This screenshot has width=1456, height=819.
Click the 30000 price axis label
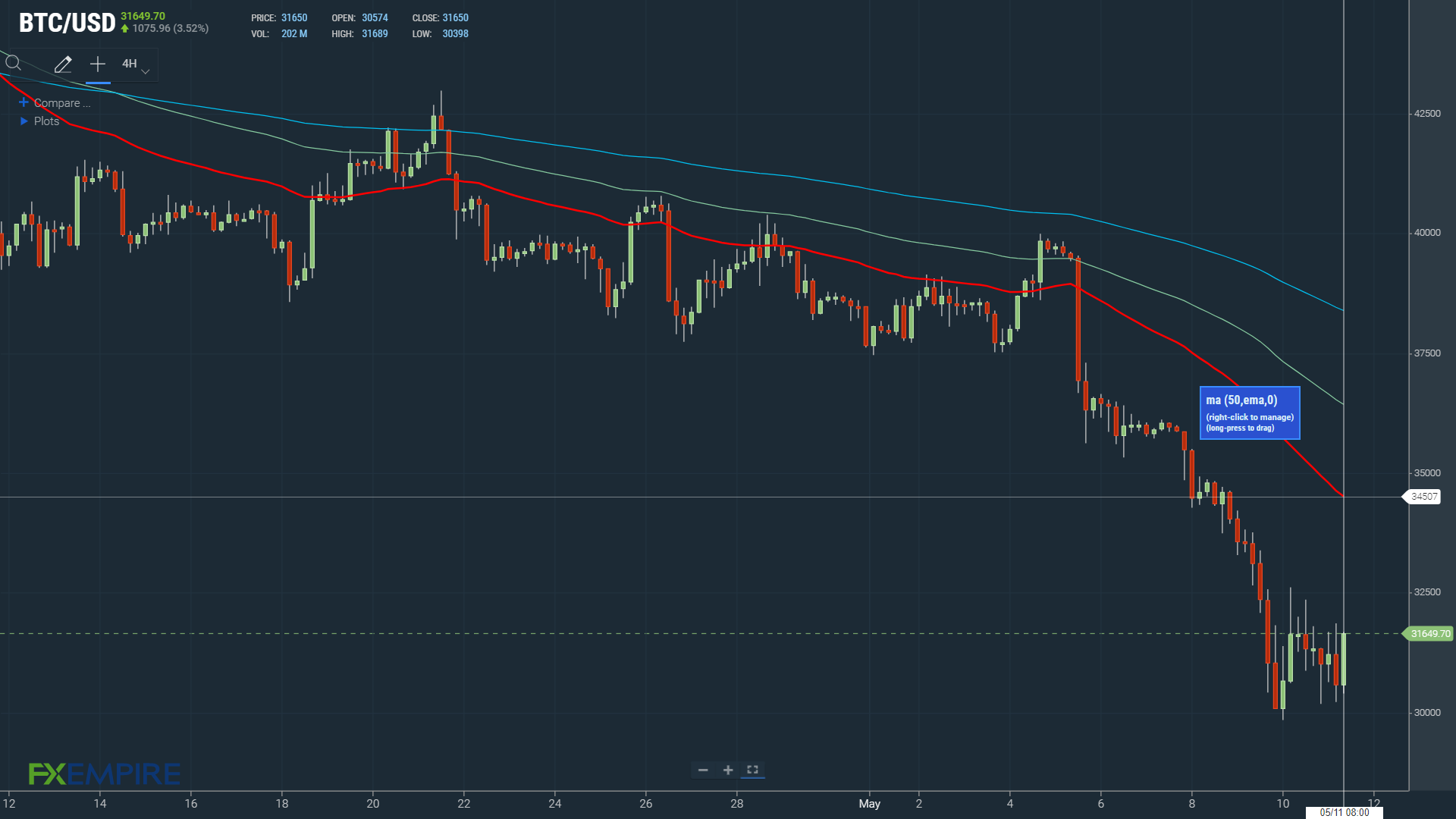[1426, 712]
